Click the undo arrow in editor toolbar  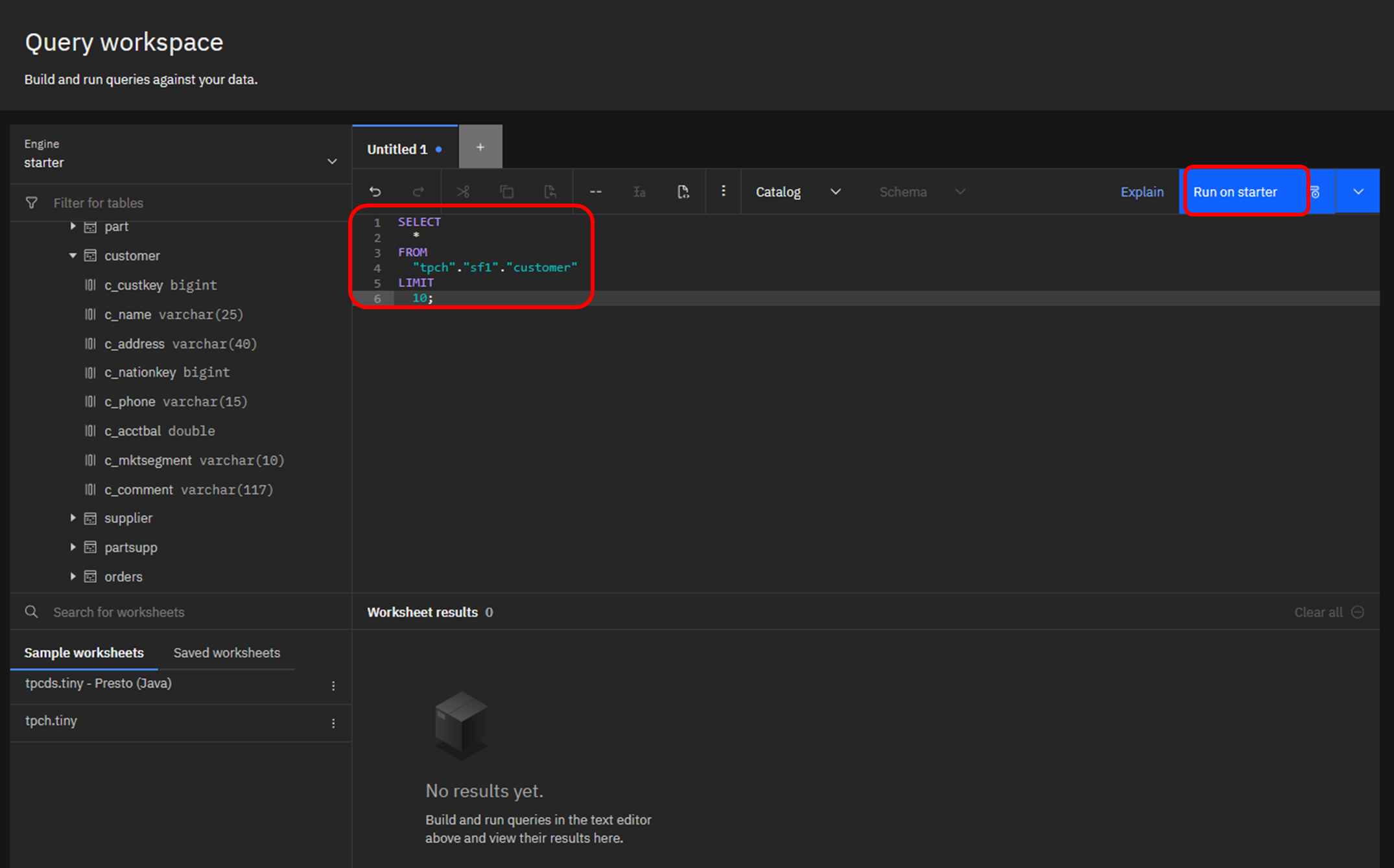[375, 192]
